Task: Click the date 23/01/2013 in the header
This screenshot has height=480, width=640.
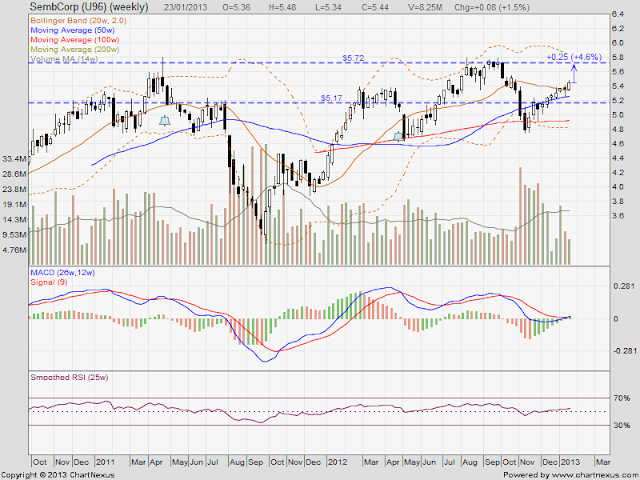Action: pyautogui.click(x=185, y=7)
